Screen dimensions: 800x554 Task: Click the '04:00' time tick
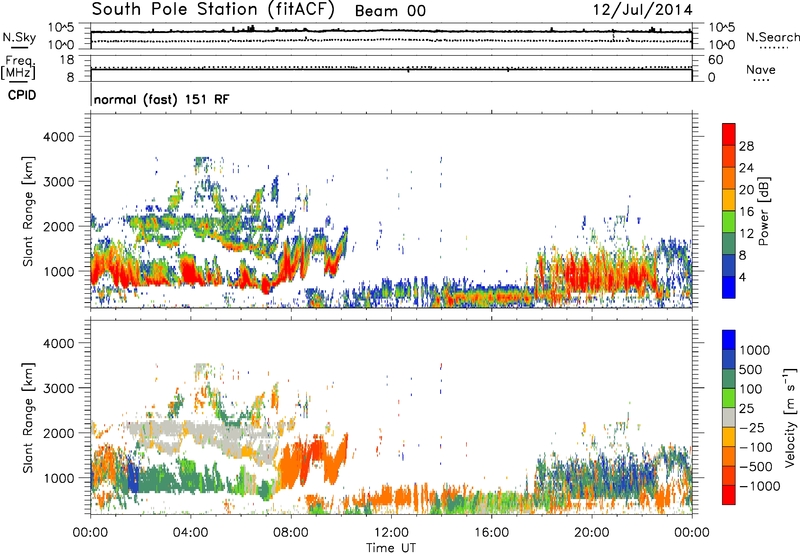click(191, 533)
